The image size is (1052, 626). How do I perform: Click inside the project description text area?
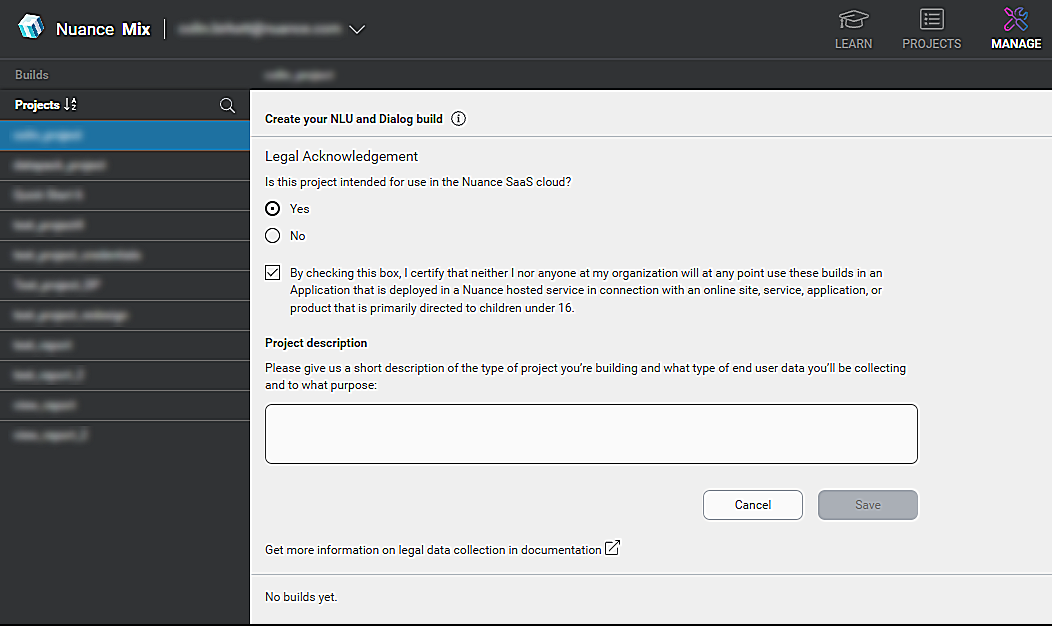[590, 433]
